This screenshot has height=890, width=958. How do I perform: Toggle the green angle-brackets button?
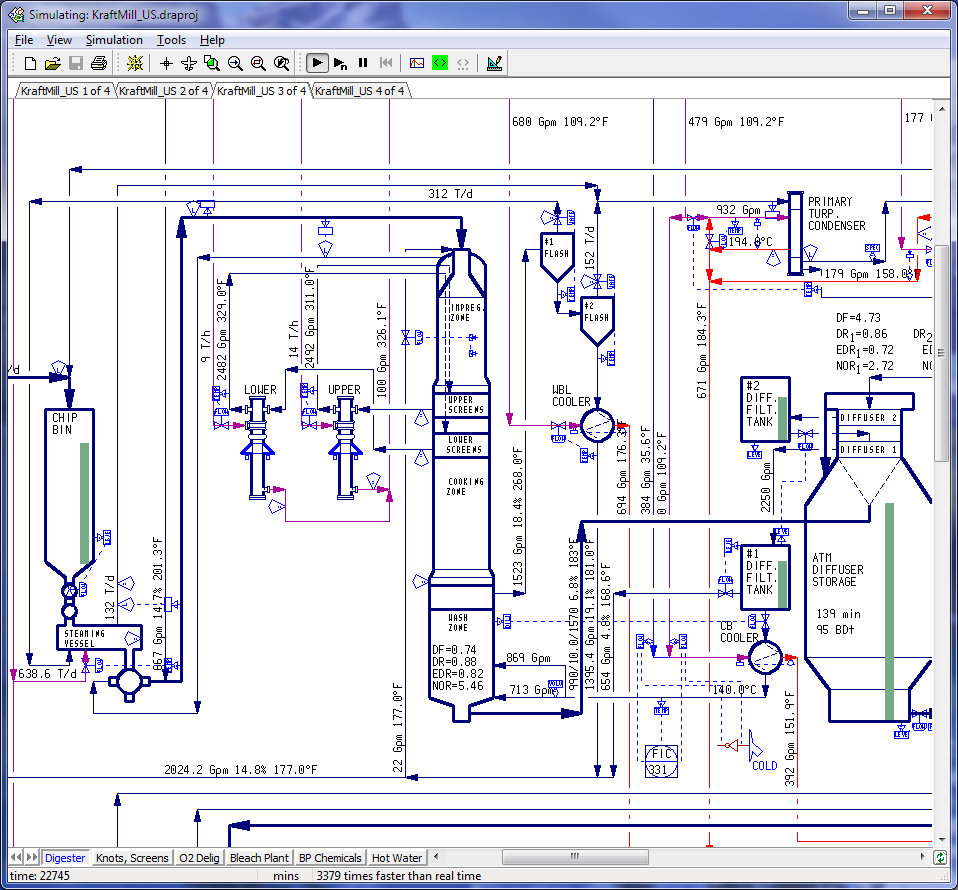[440, 63]
